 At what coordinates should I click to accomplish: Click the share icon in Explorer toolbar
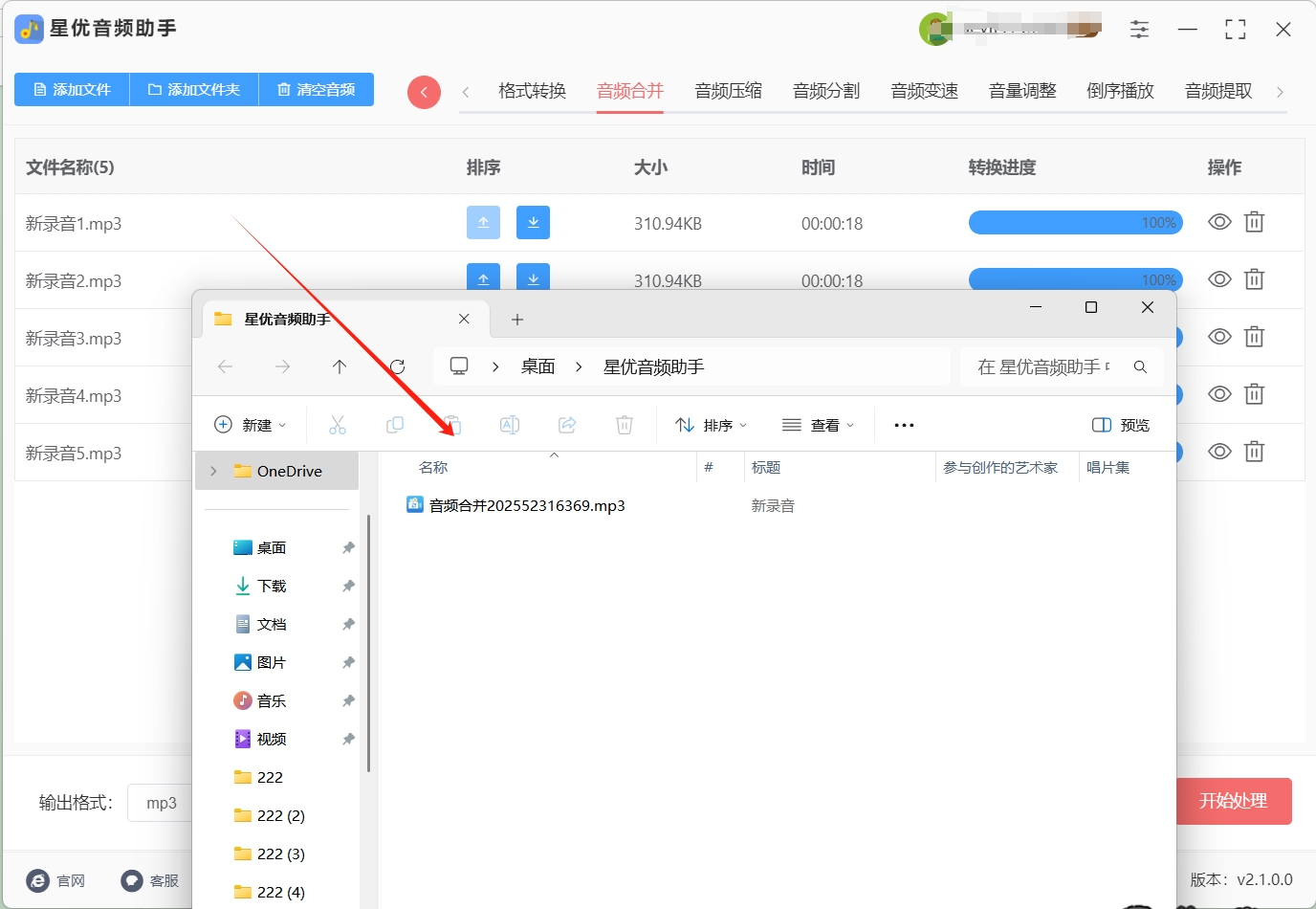(x=567, y=425)
